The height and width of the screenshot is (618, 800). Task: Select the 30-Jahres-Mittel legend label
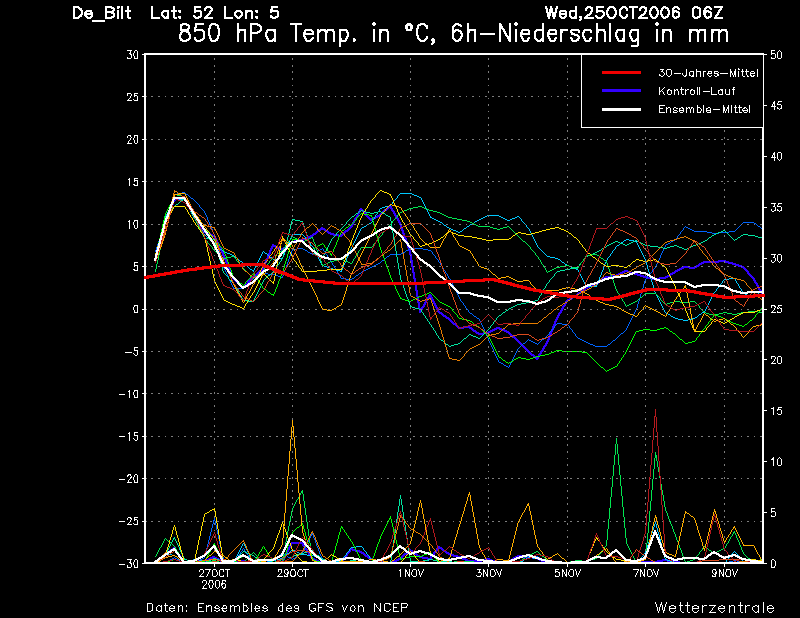(x=708, y=73)
